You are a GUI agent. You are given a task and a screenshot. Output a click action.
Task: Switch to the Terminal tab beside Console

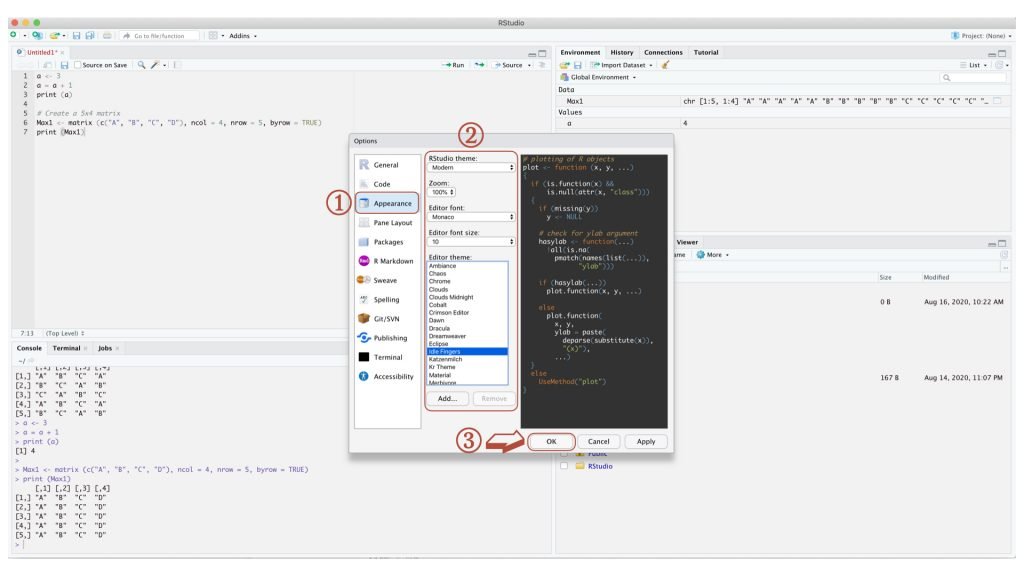pyautogui.click(x=68, y=348)
